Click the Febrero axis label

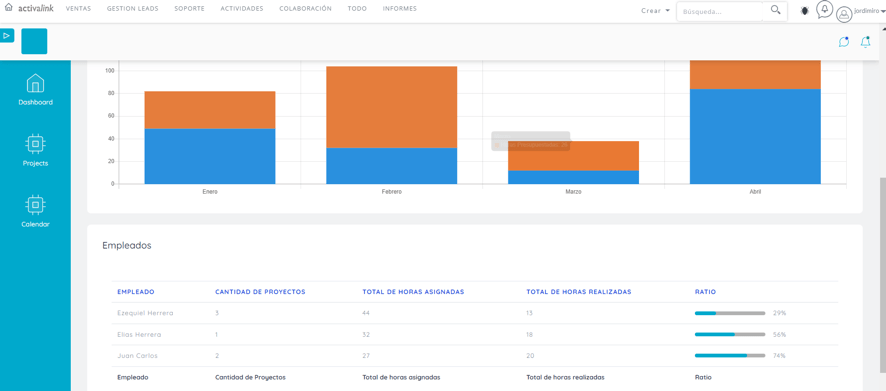392,192
